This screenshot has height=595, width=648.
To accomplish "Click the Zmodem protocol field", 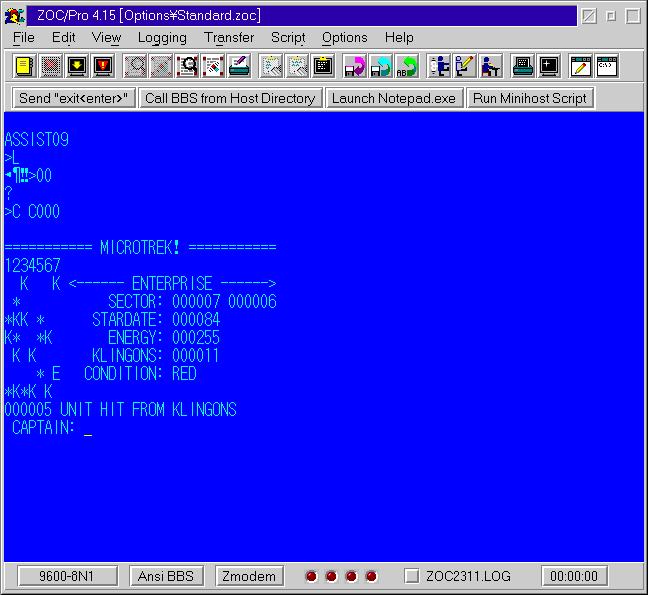I will tap(249, 576).
